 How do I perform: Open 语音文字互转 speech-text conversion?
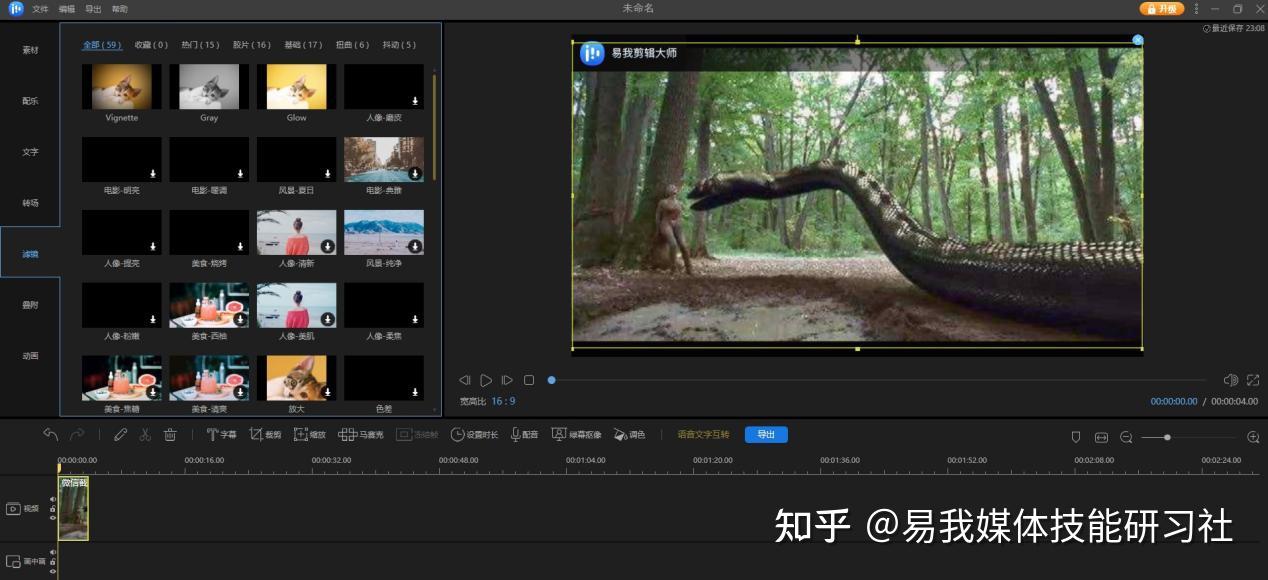point(703,435)
